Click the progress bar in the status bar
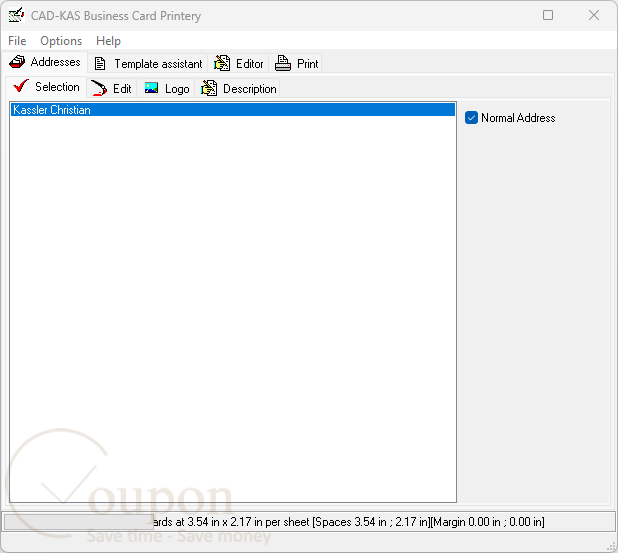The image size is (618, 553). coord(78,522)
